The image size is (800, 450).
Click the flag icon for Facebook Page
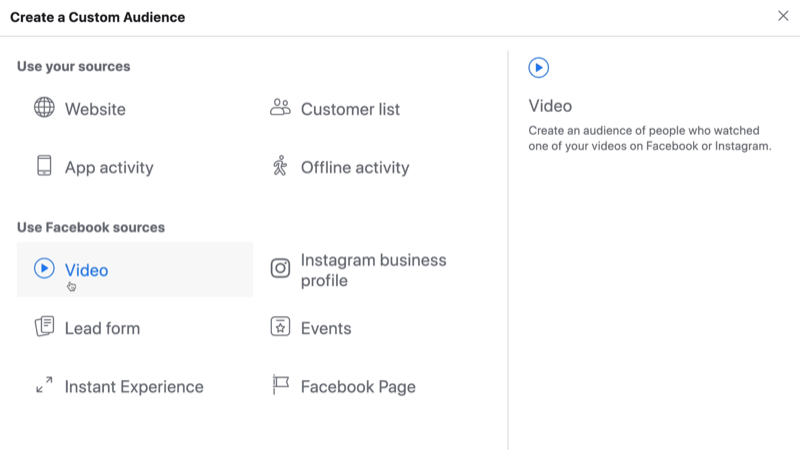[280, 385]
